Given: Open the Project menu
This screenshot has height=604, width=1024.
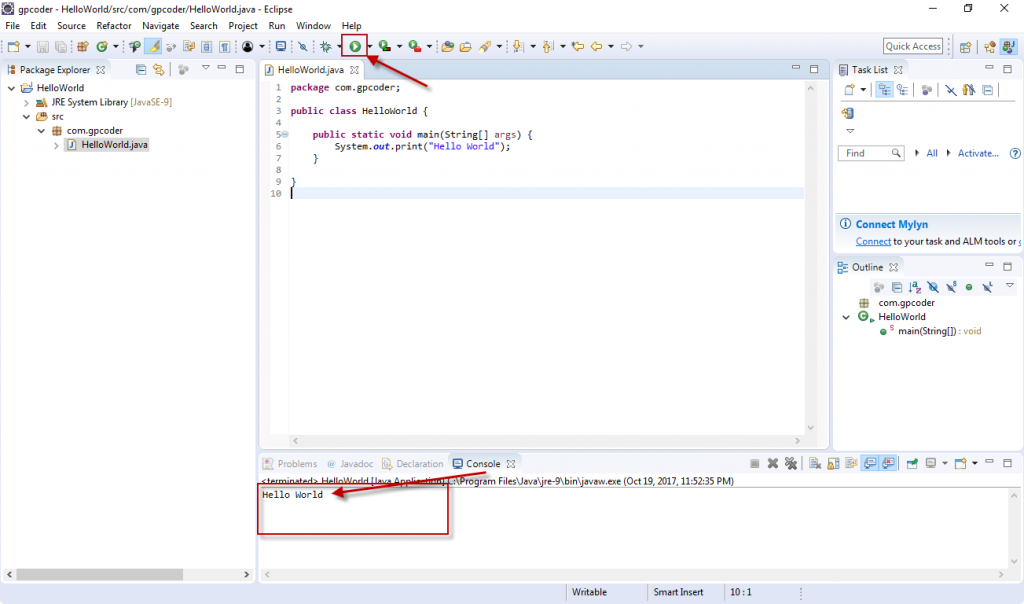Looking at the screenshot, I should (243, 25).
